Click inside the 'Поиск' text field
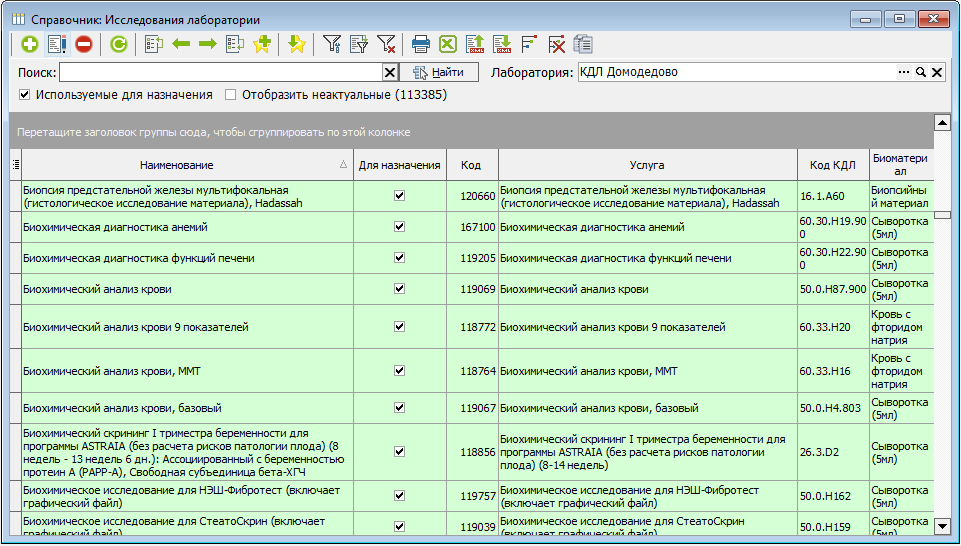The image size is (961, 546). (x=220, y=72)
